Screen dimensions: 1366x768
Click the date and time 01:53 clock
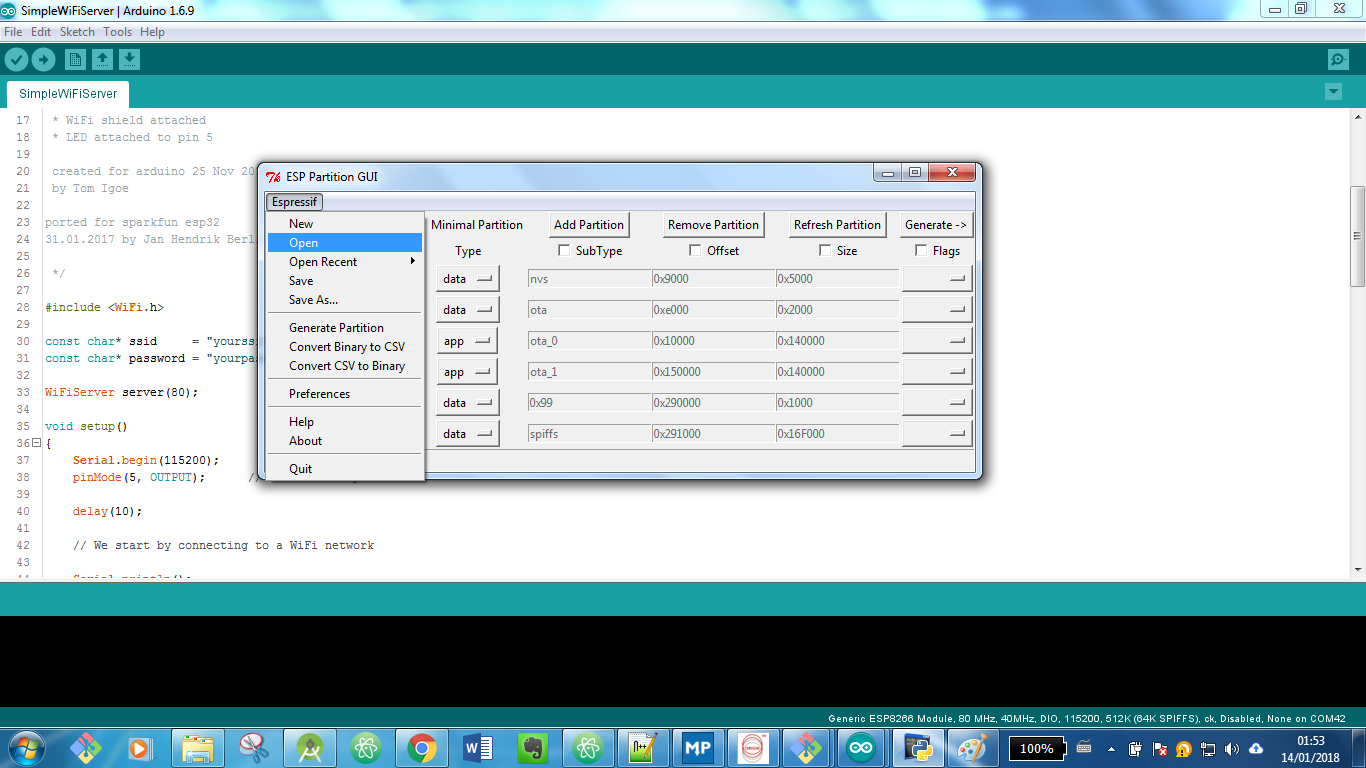(x=1310, y=748)
